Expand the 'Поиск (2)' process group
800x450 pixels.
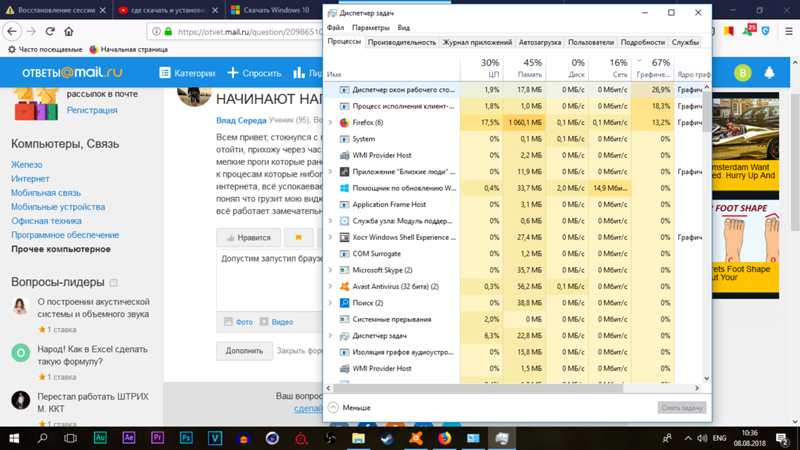pos(330,303)
